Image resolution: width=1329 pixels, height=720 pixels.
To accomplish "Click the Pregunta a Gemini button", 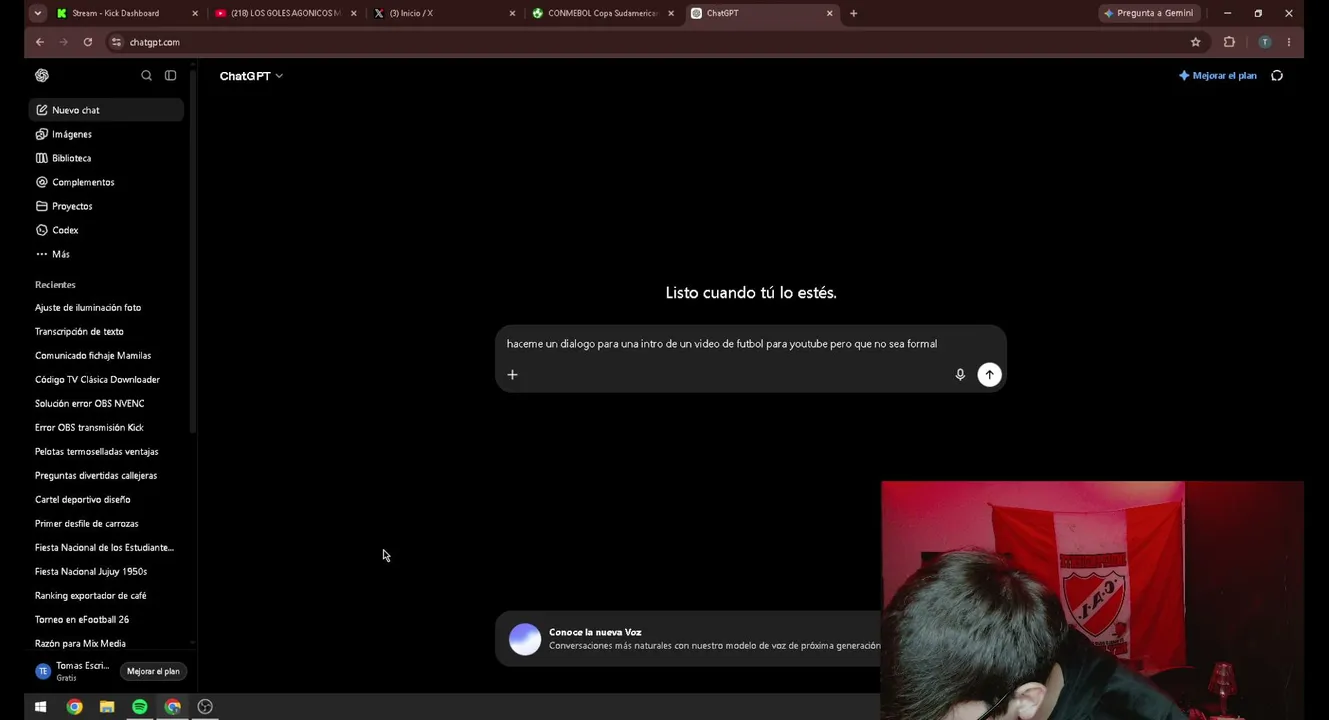I will click(x=1148, y=13).
